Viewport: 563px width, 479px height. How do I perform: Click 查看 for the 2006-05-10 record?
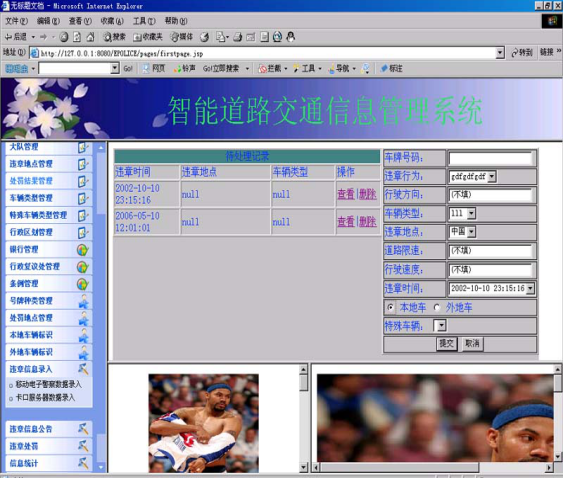click(x=346, y=222)
